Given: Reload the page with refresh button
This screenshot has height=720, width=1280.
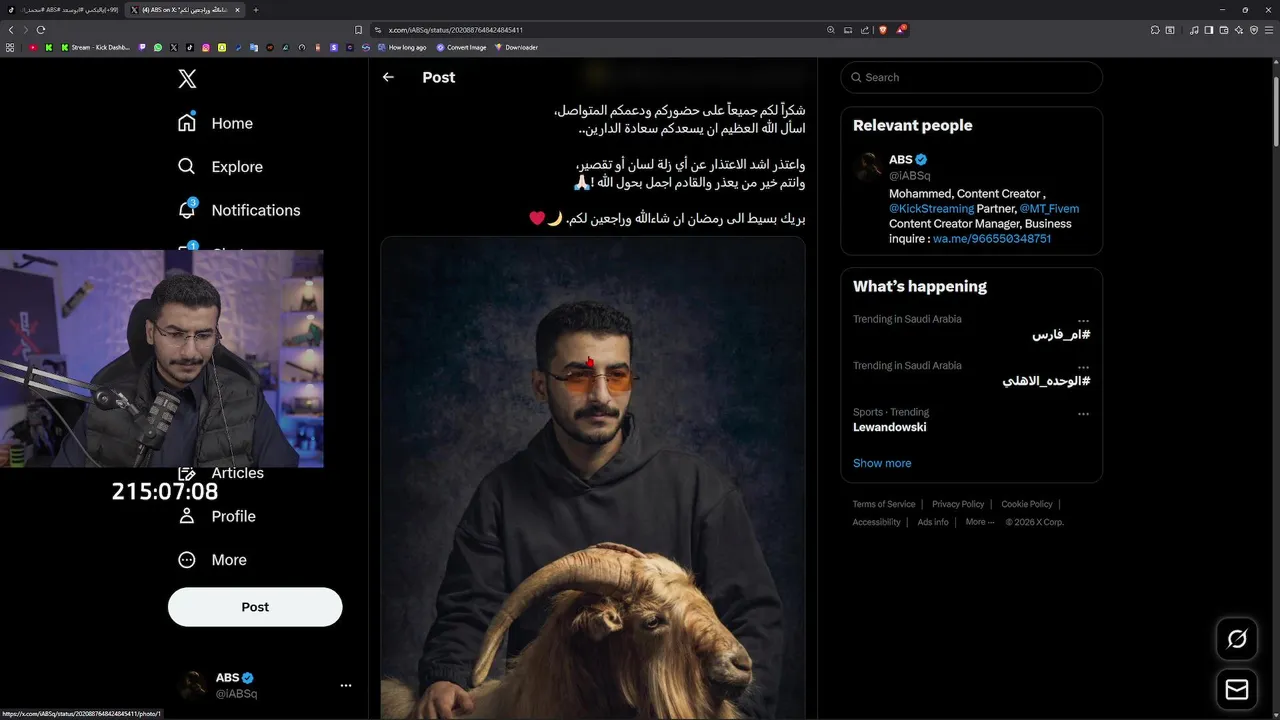Looking at the screenshot, I should (x=41, y=30).
